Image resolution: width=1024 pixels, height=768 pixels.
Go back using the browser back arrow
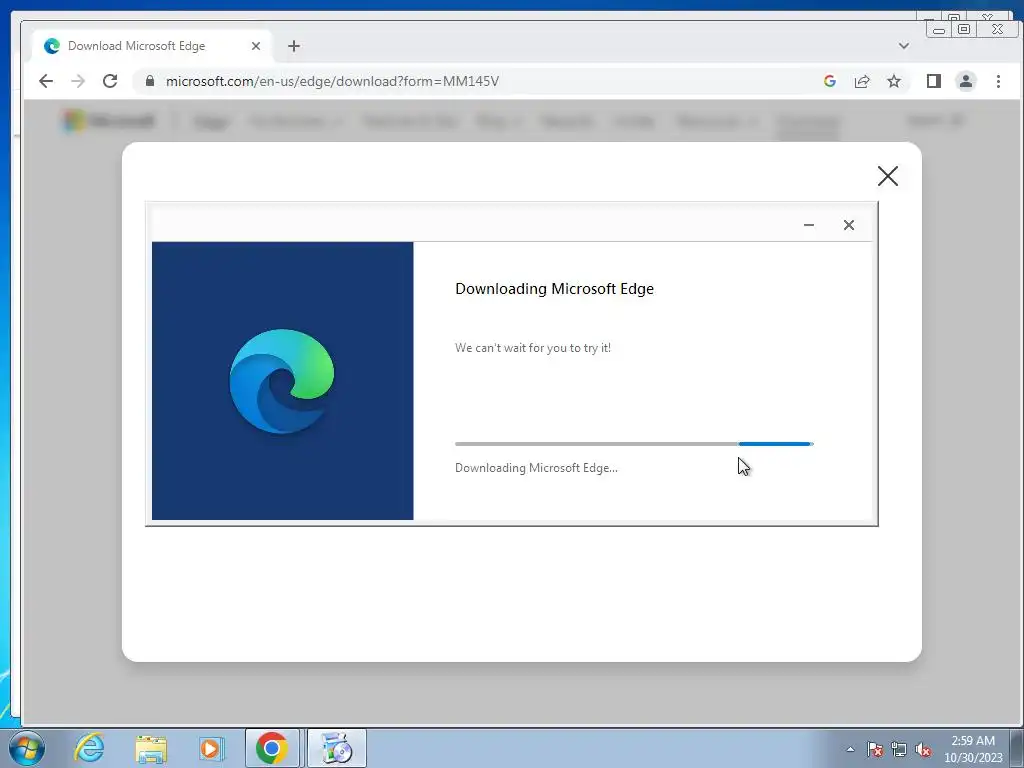pyautogui.click(x=46, y=81)
